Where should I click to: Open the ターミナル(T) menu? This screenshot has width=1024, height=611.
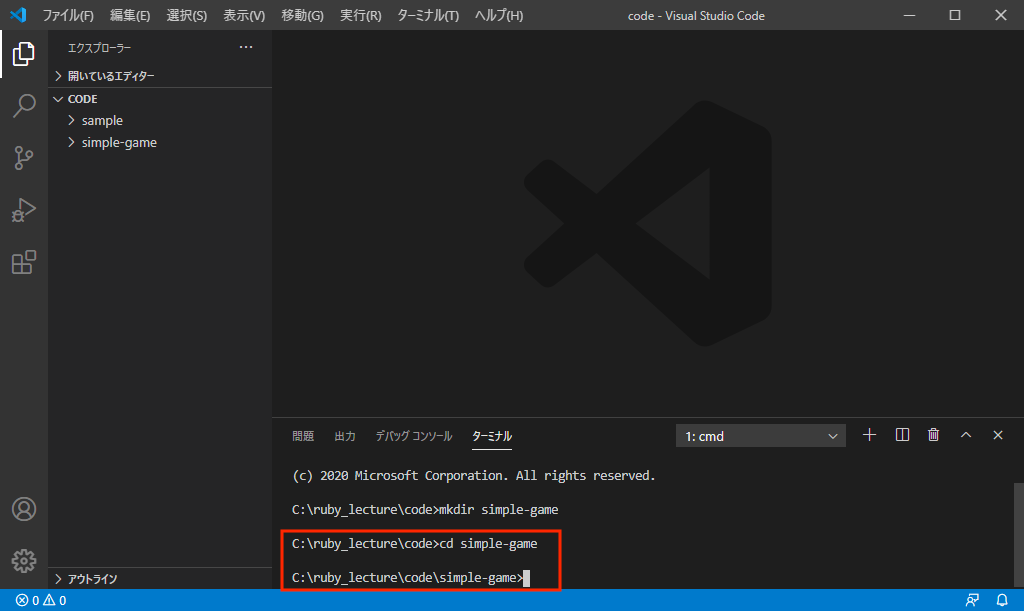(x=428, y=16)
